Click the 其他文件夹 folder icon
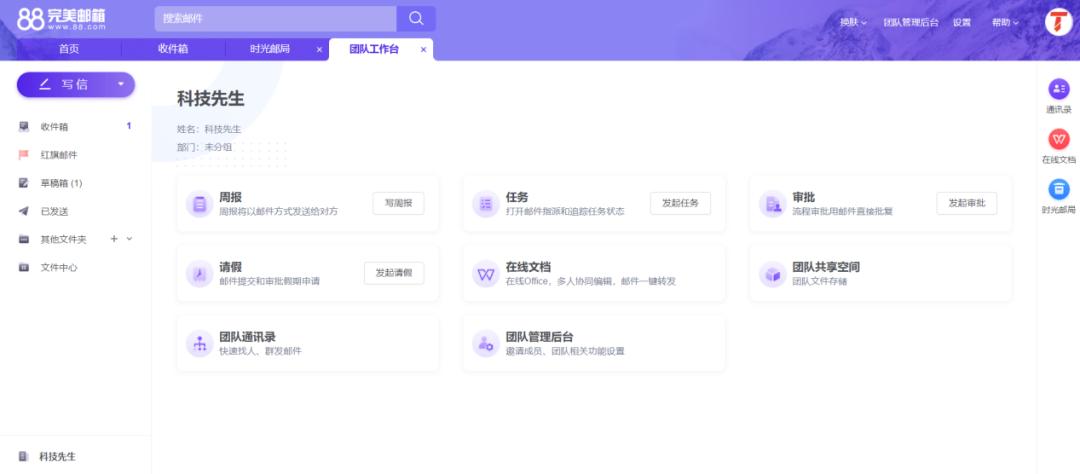 click(24, 239)
